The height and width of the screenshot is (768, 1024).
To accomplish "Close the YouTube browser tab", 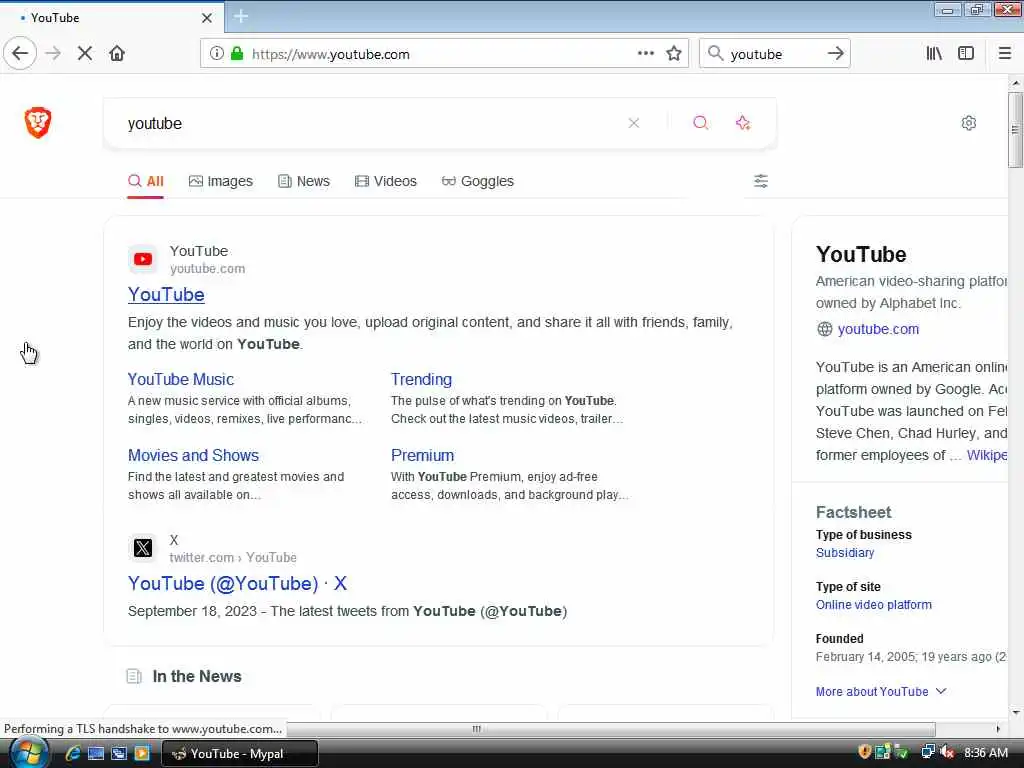I will click(206, 18).
